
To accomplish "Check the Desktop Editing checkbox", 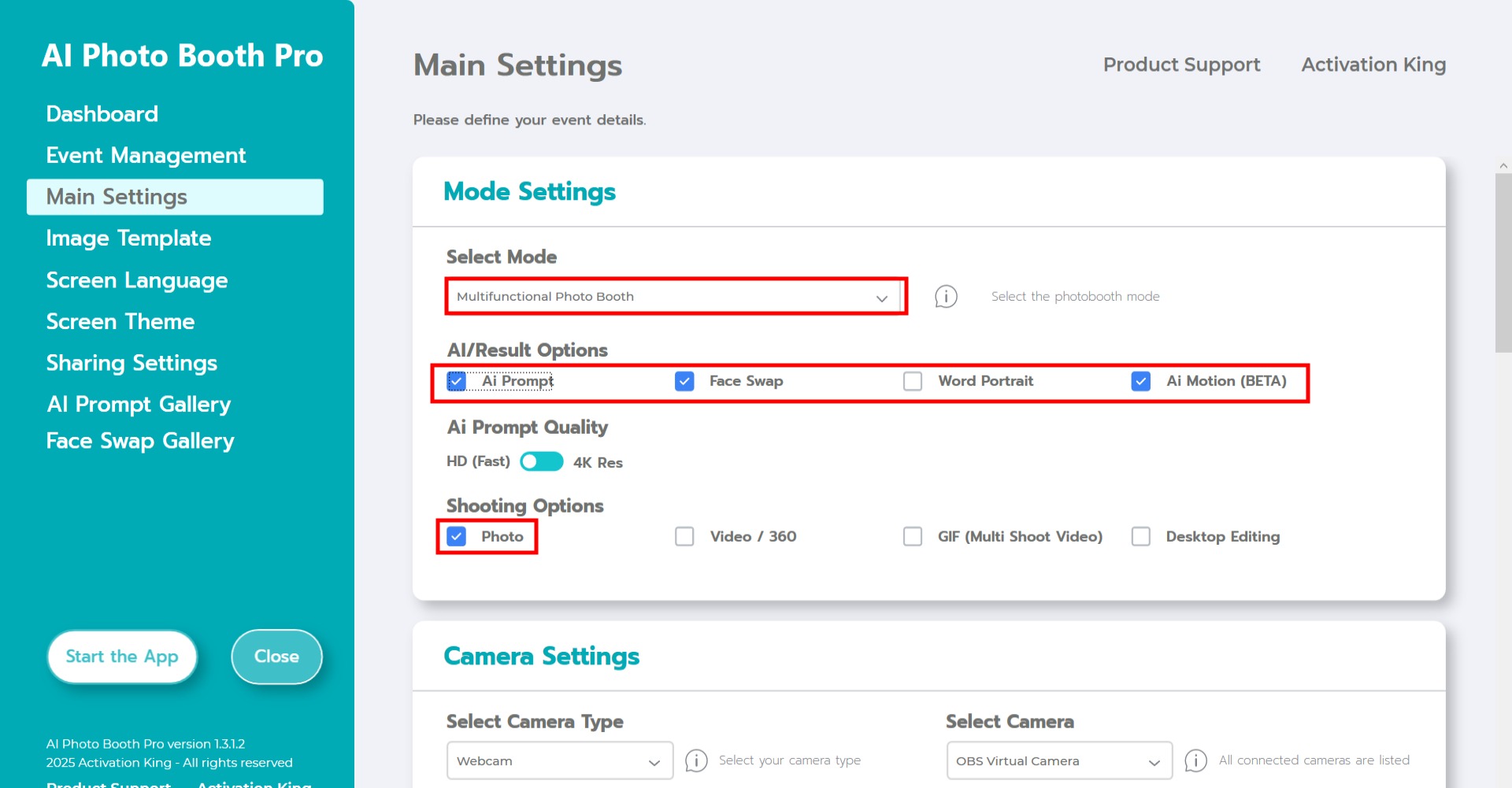I will [1141, 537].
